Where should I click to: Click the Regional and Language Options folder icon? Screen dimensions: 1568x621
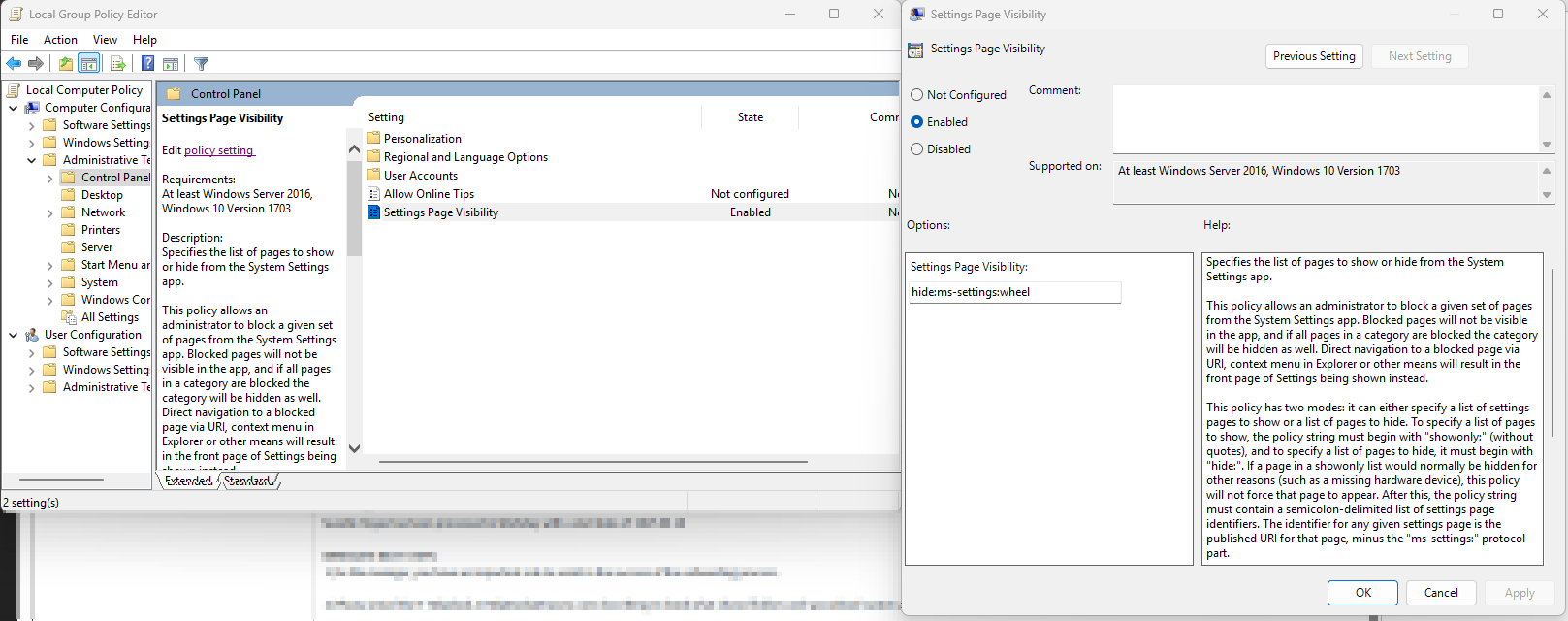click(373, 156)
